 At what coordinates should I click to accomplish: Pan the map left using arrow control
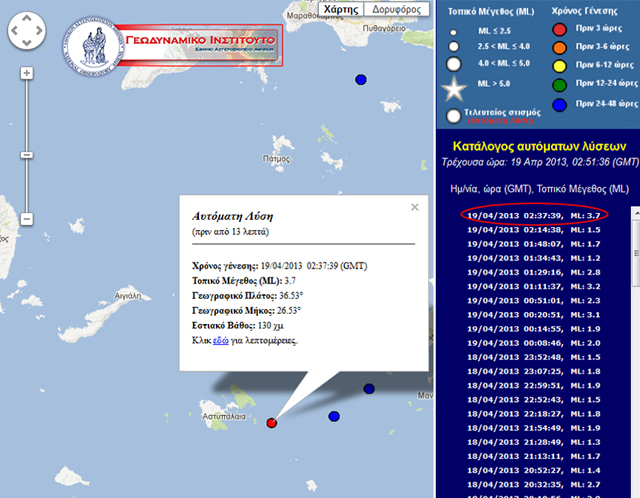13,35
